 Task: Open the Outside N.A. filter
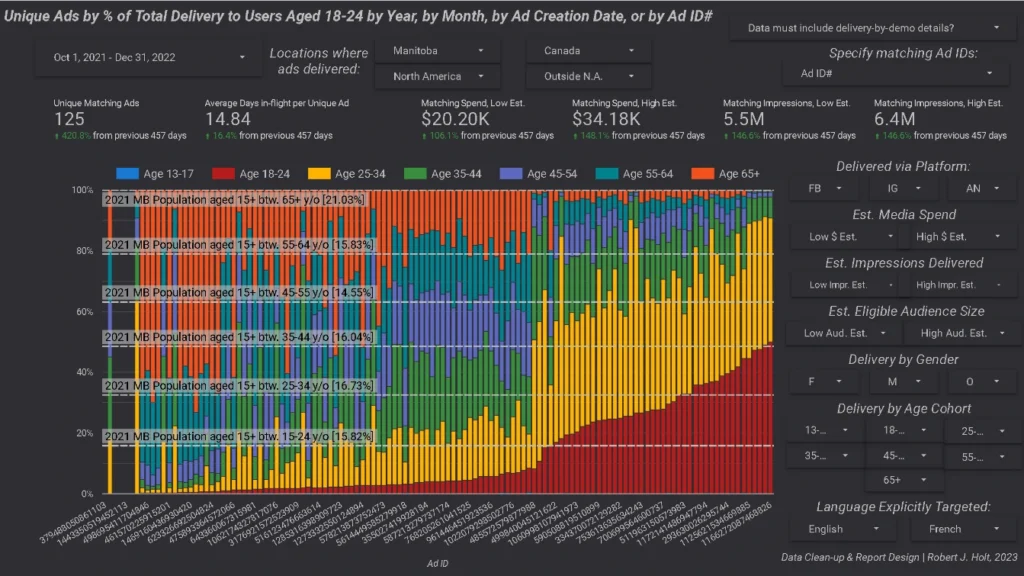click(x=587, y=76)
